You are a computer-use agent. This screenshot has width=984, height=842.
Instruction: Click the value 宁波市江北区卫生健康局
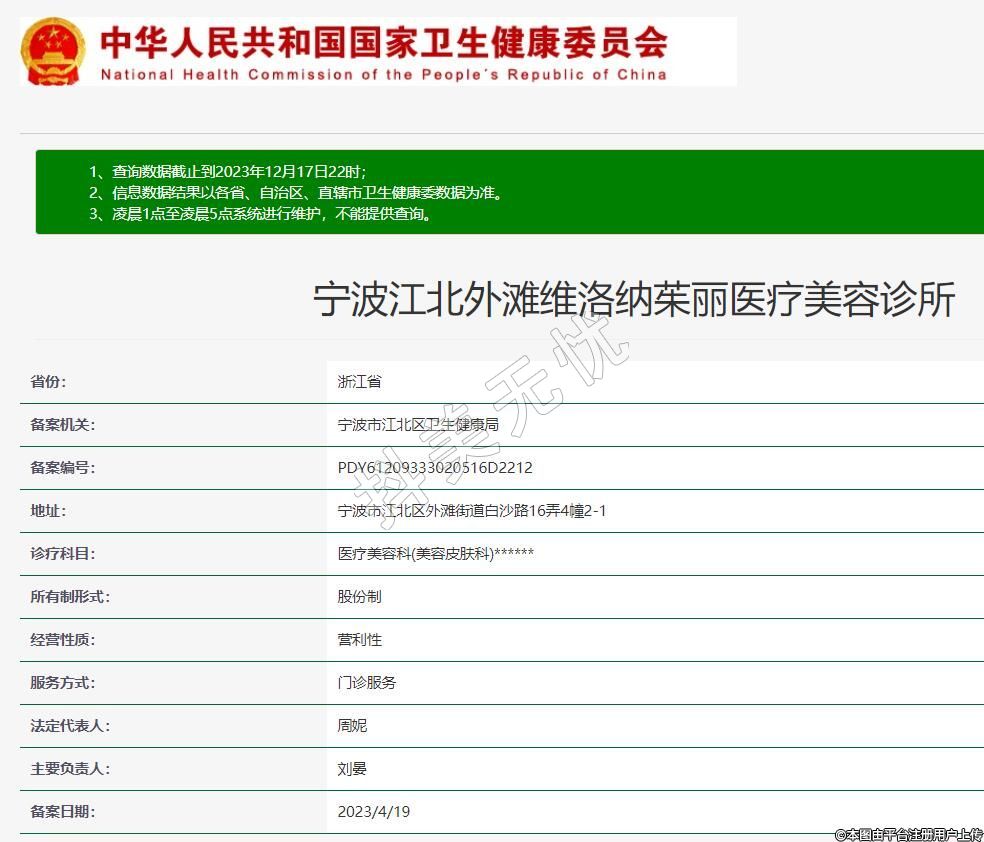coord(418,425)
